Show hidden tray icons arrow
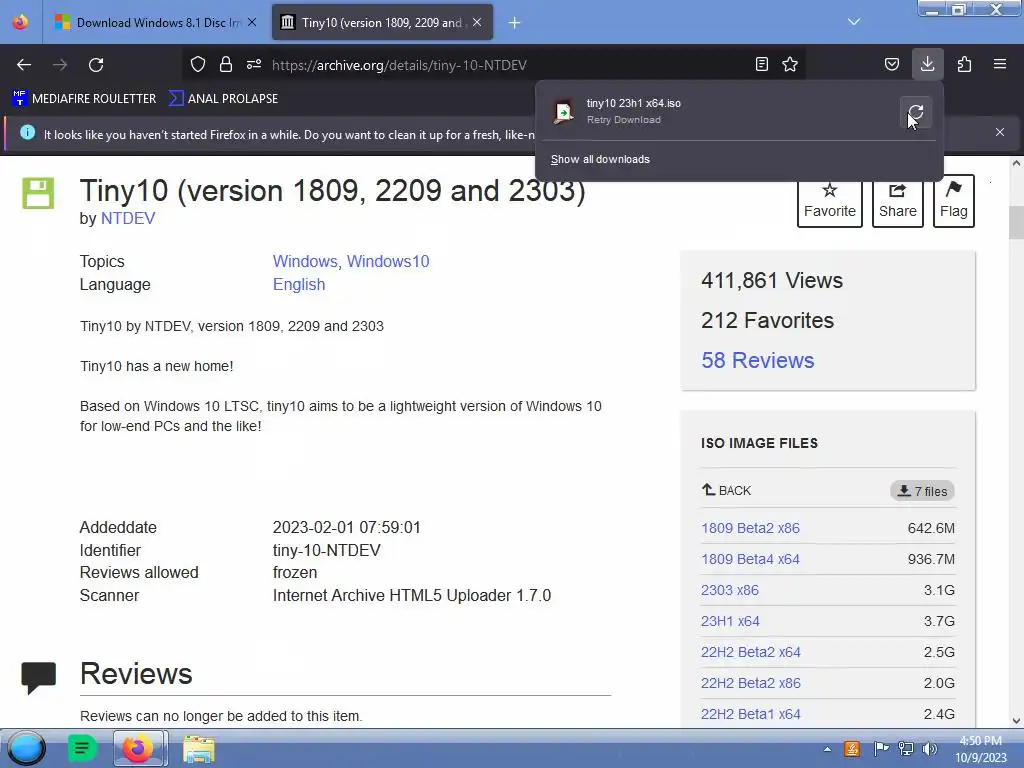The width and height of the screenshot is (1024, 768). point(827,749)
